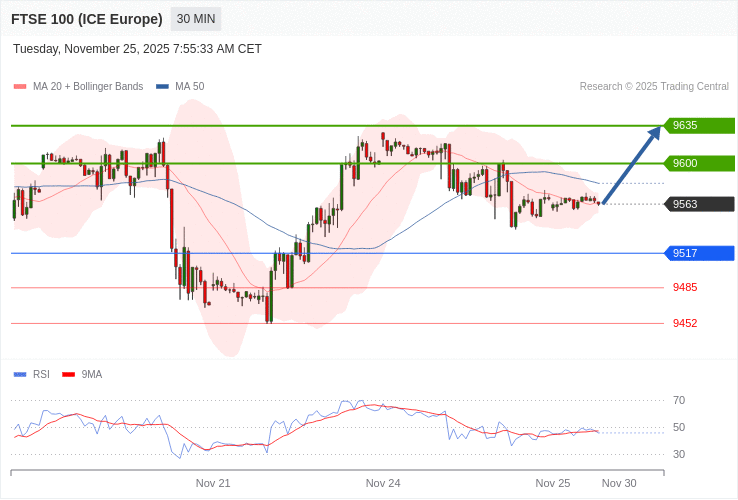Image resolution: width=738 pixels, height=500 pixels.
Task: Click the Nov 24 date axis label
Action: tap(383, 483)
